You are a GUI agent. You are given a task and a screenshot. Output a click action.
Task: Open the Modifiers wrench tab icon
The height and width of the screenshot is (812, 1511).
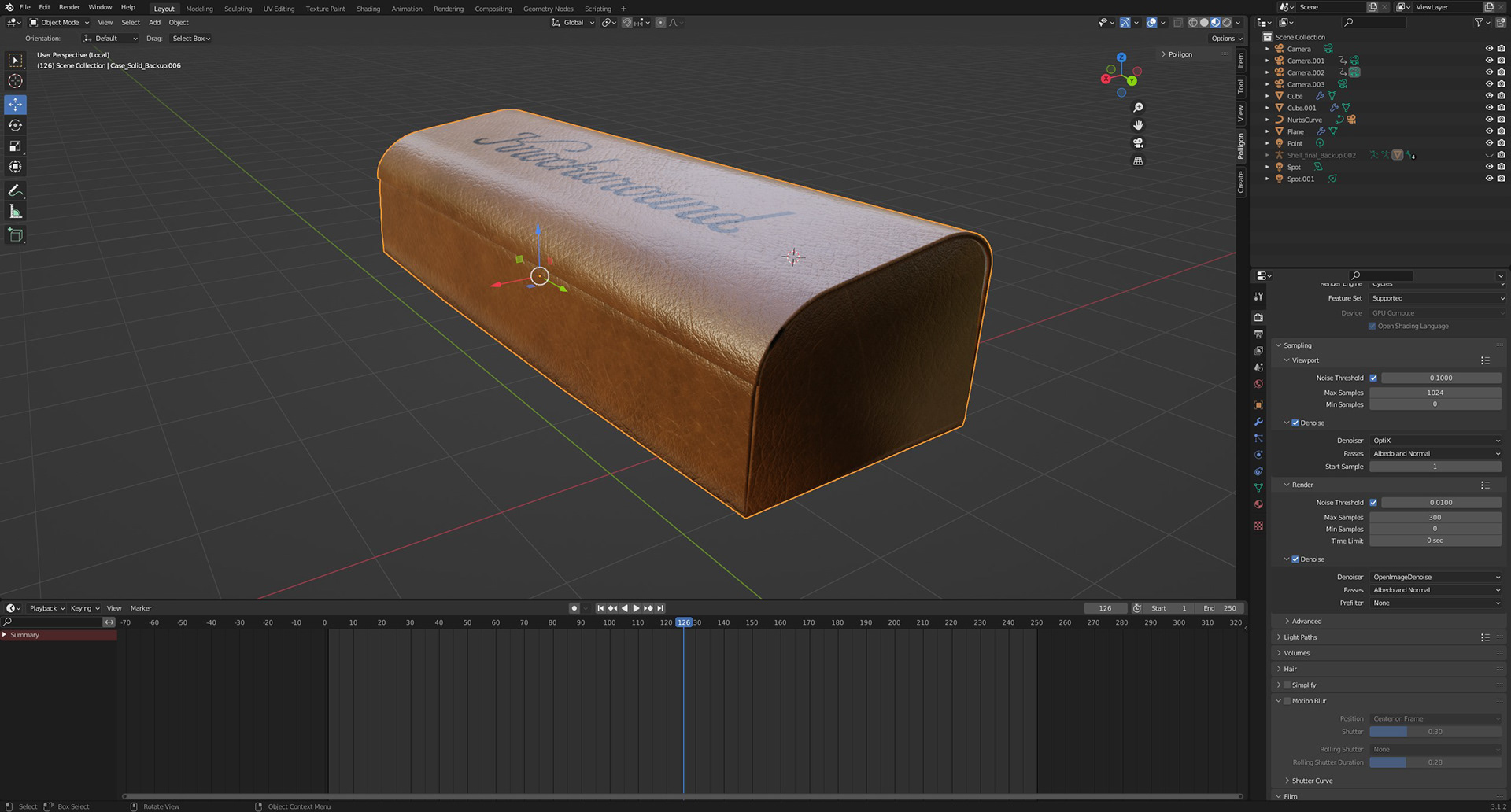pyautogui.click(x=1258, y=422)
